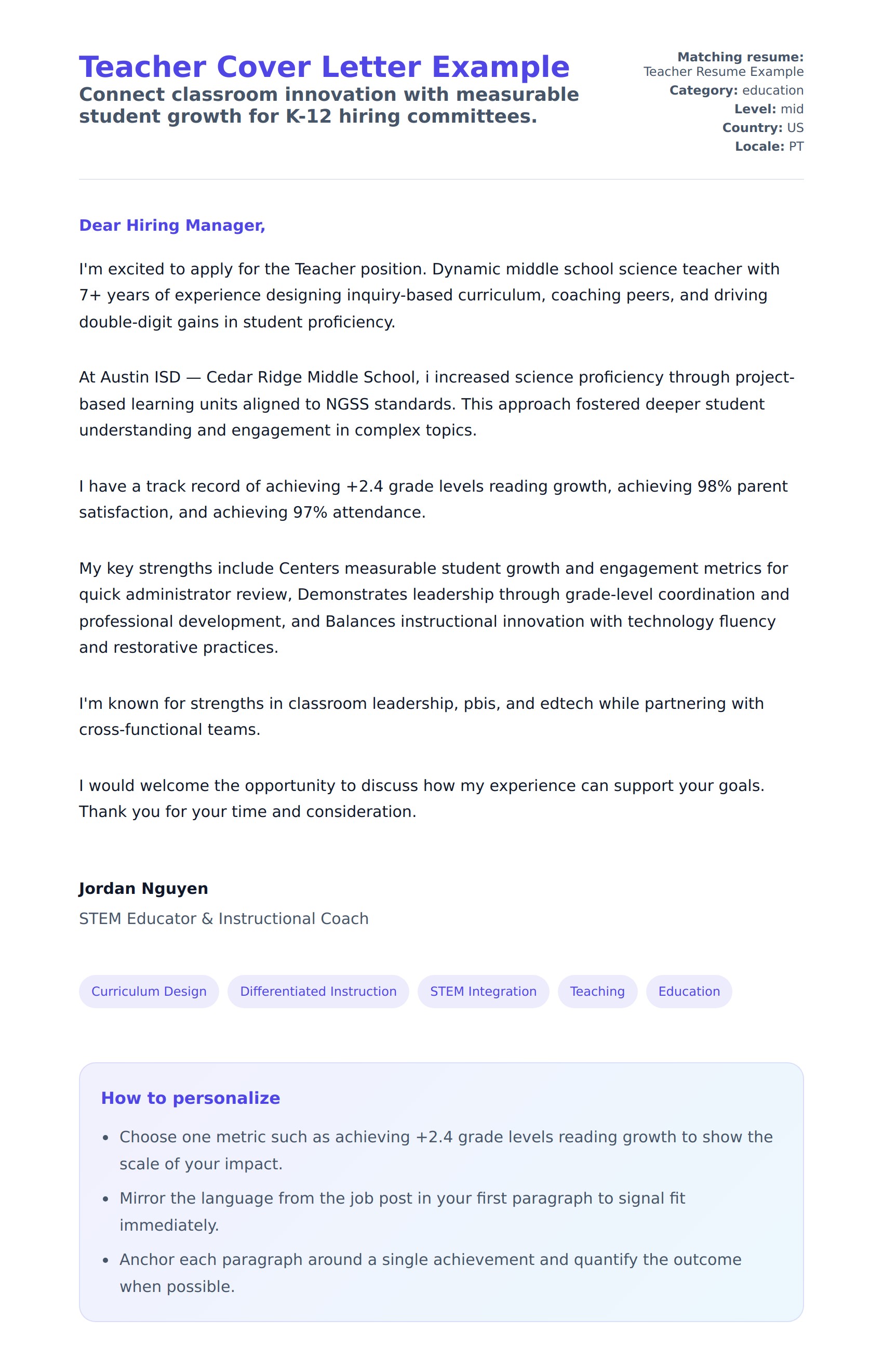Image resolution: width=883 pixels, height=1372 pixels.
Task: Click the 'Category: education' metadata line
Action: click(x=736, y=90)
